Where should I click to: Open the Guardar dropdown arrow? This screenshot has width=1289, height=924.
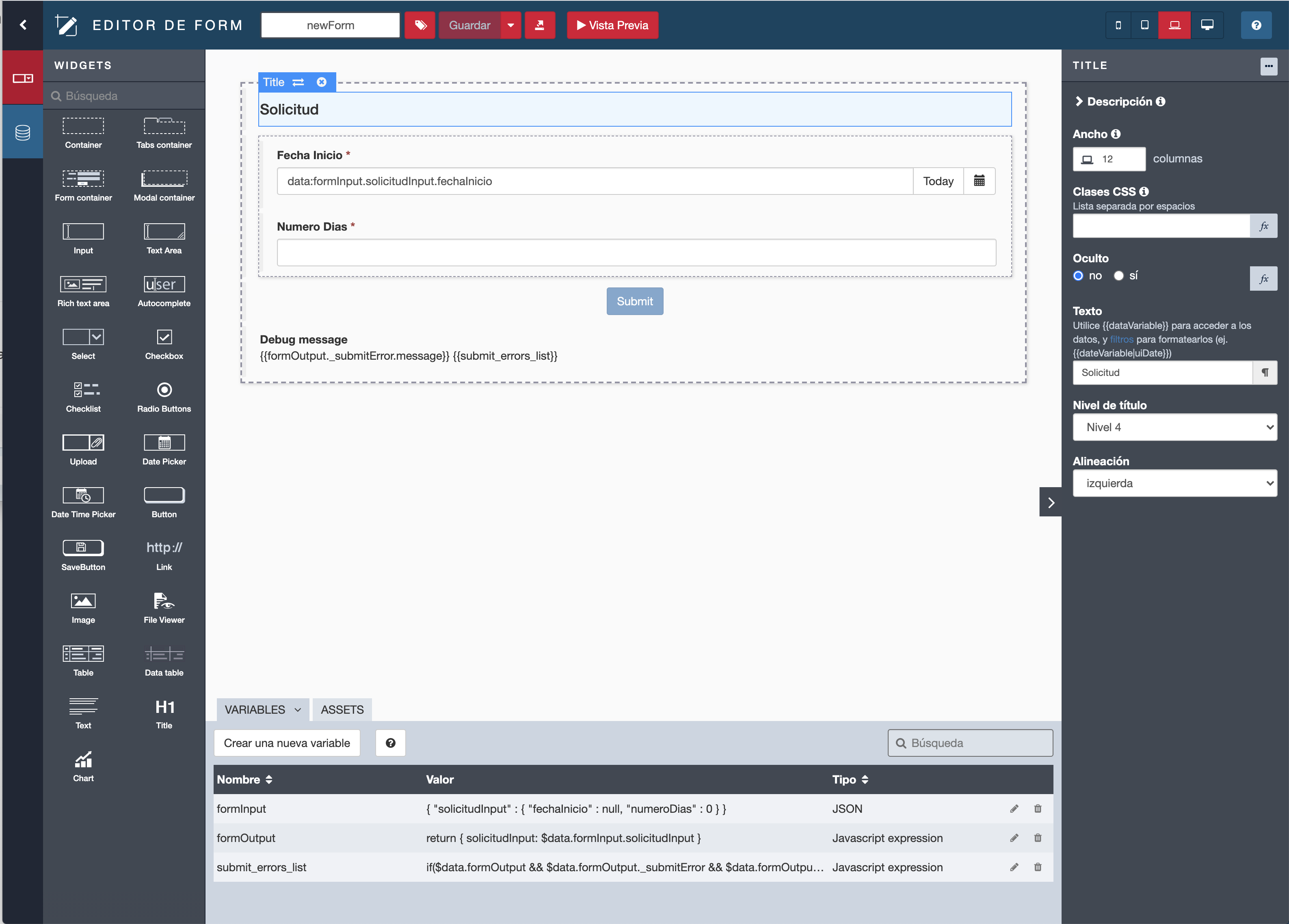coord(510,25)
